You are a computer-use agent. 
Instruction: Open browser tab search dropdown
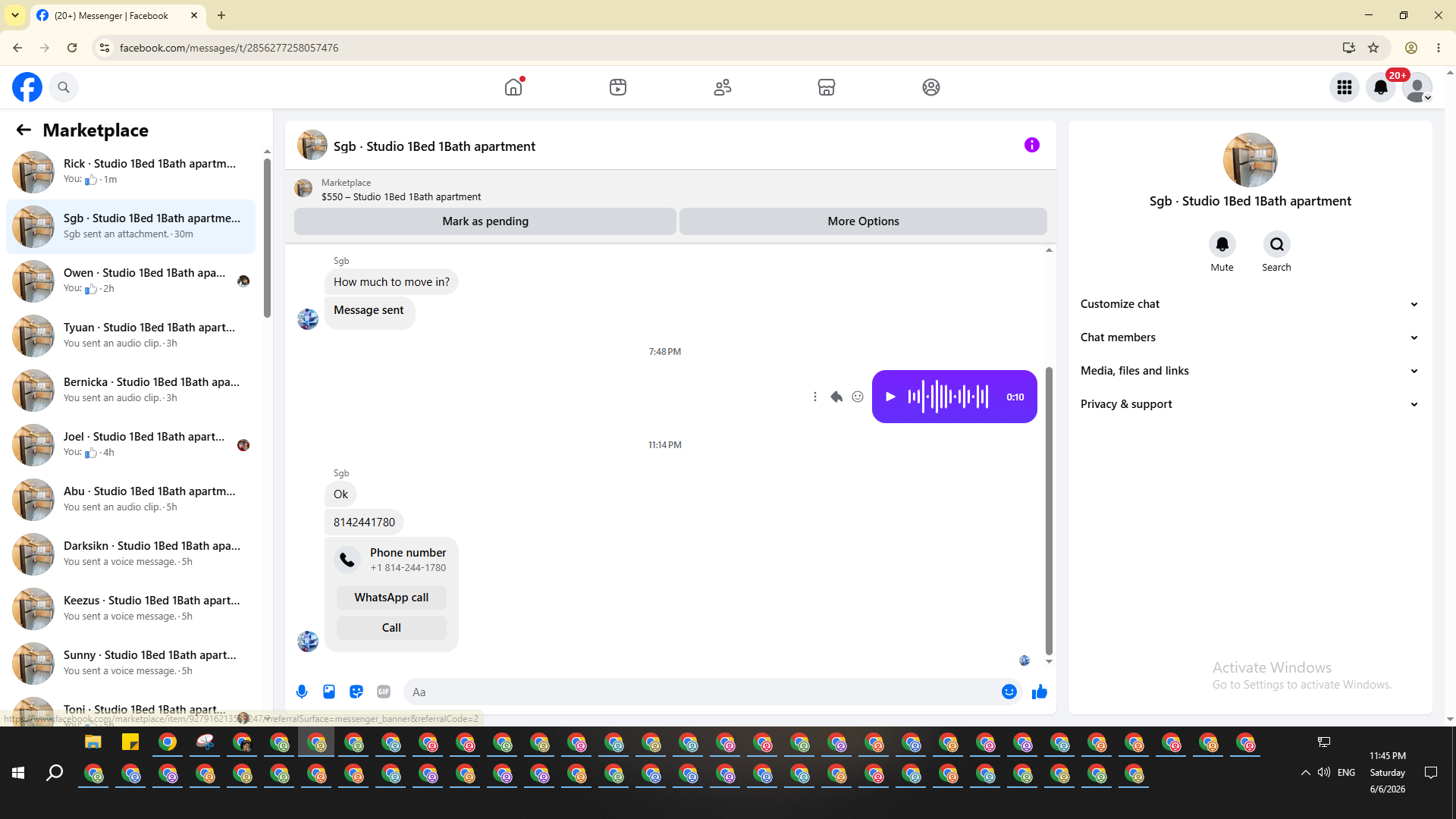15,15
